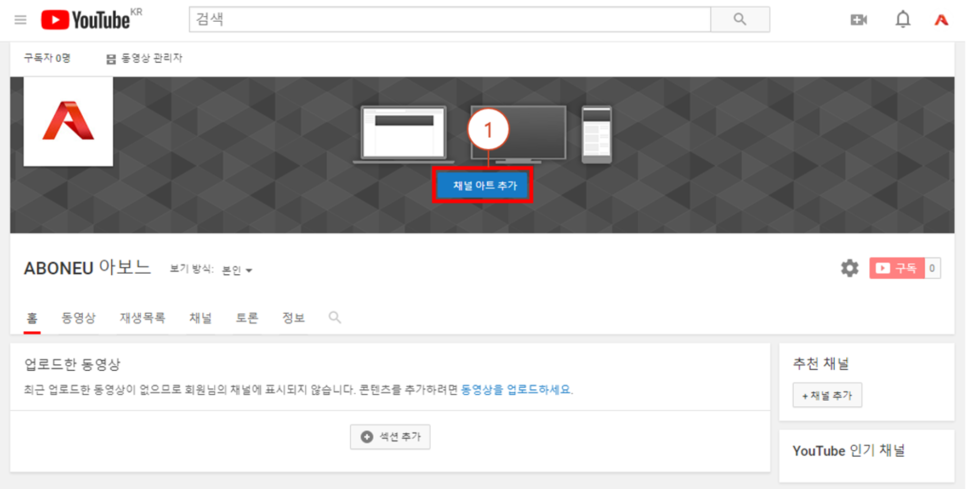Open 동영상 관리자 video manager
This screenshot has height=489, width=966.
point(144,59)
